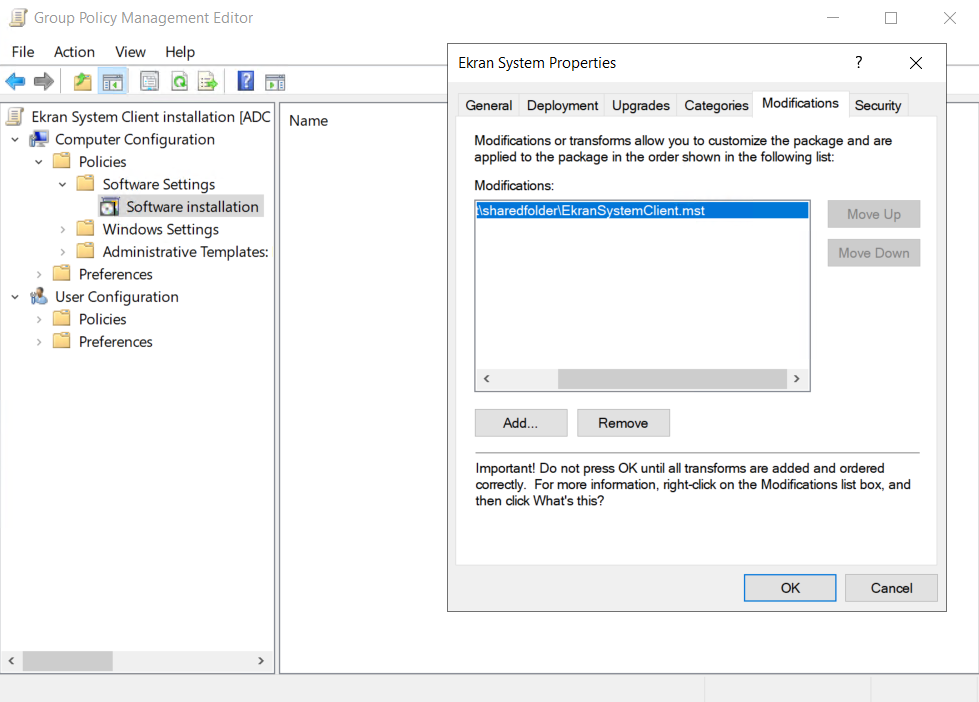The width and height of the screenshot is (979, 702).
Task: Toggle Show/Hide Action Pane toolbar icon
Action: [x=275, y=82]
